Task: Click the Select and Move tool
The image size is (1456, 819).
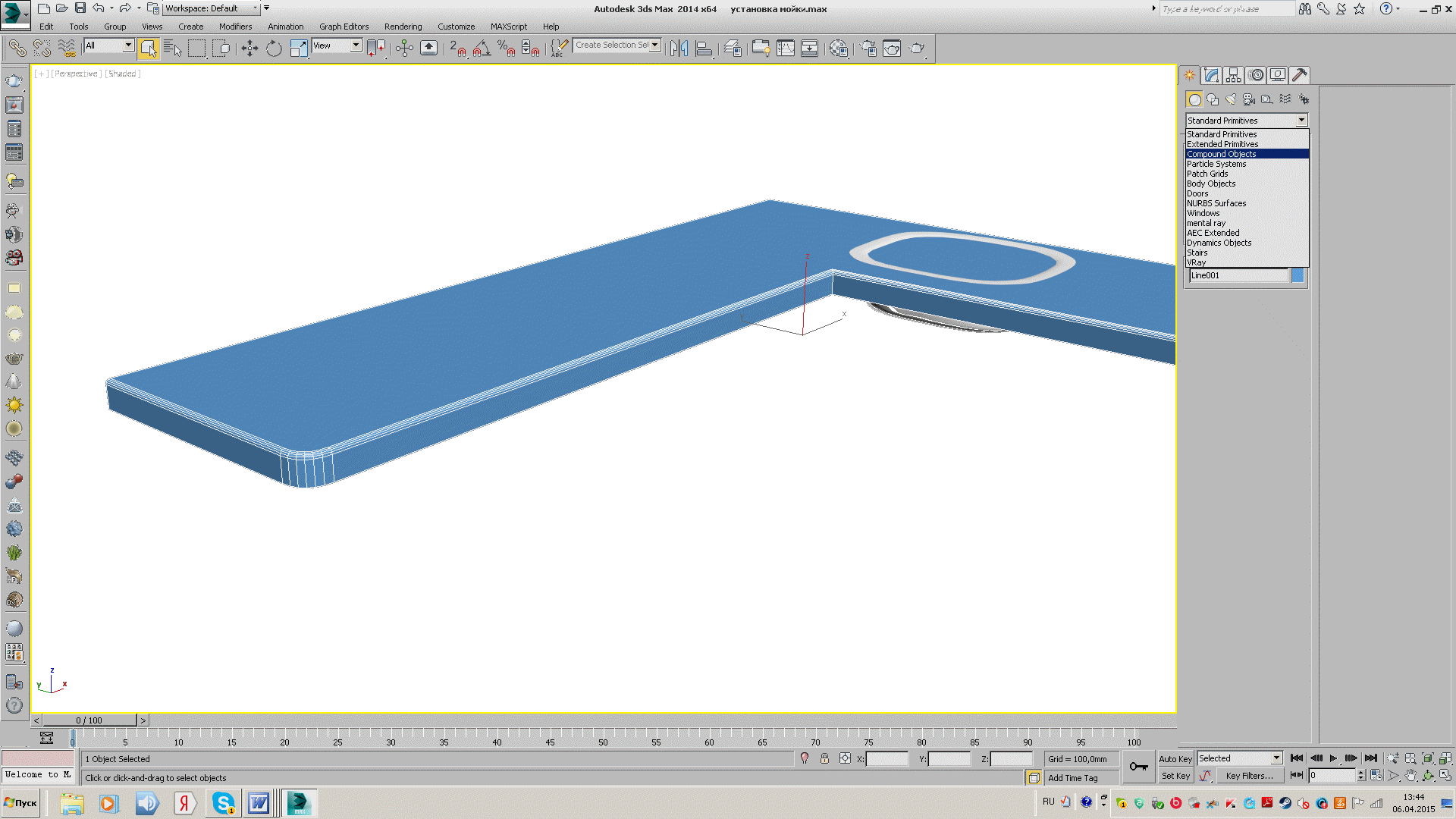Action: [x=249, y=49]
